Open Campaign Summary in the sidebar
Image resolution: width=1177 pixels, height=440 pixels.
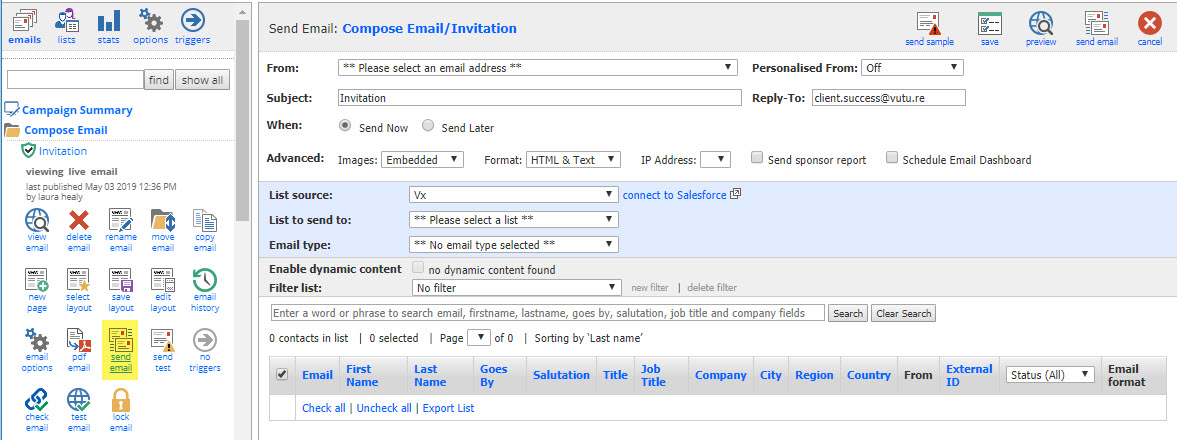[x=77, y=110]
